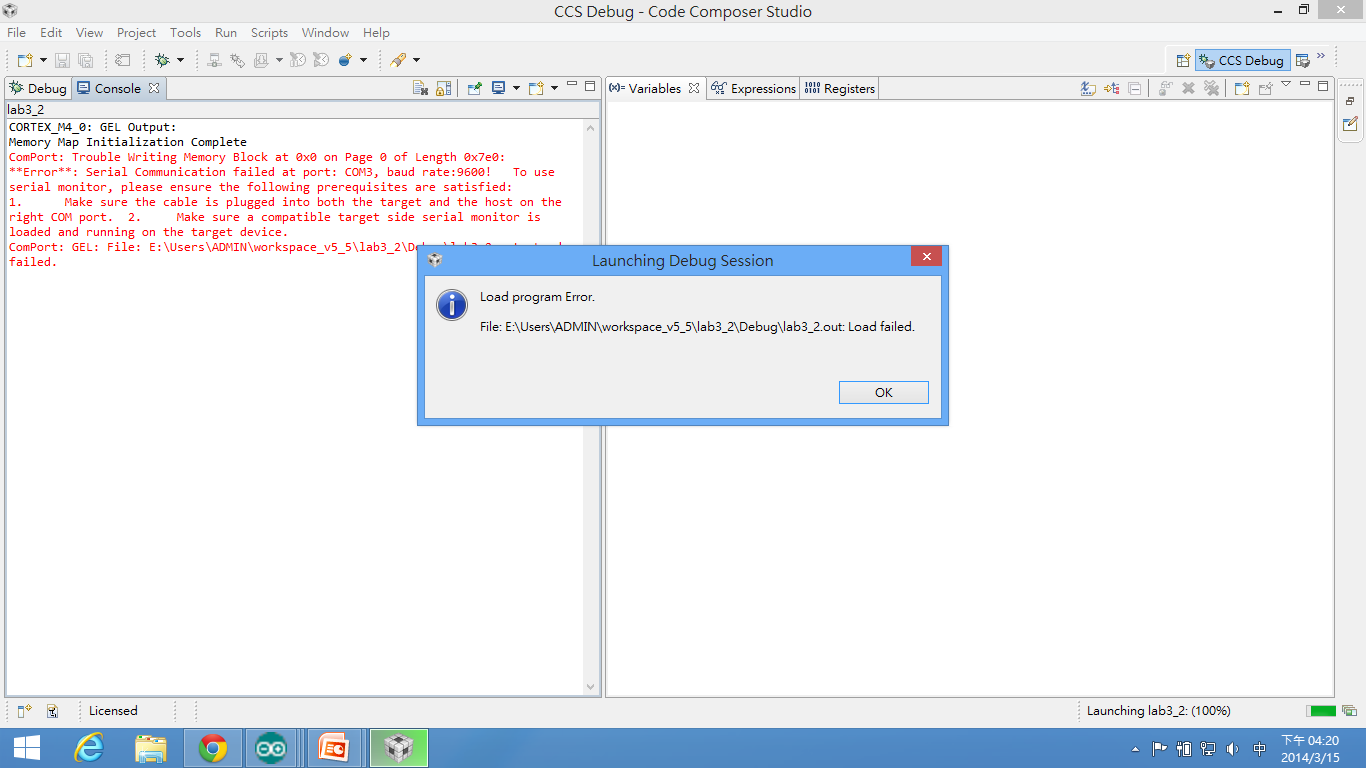The height and width of the screenshot is (768, 1366).
Task: Switch to the CCS Edit perspective icon
Action: 1302,60
